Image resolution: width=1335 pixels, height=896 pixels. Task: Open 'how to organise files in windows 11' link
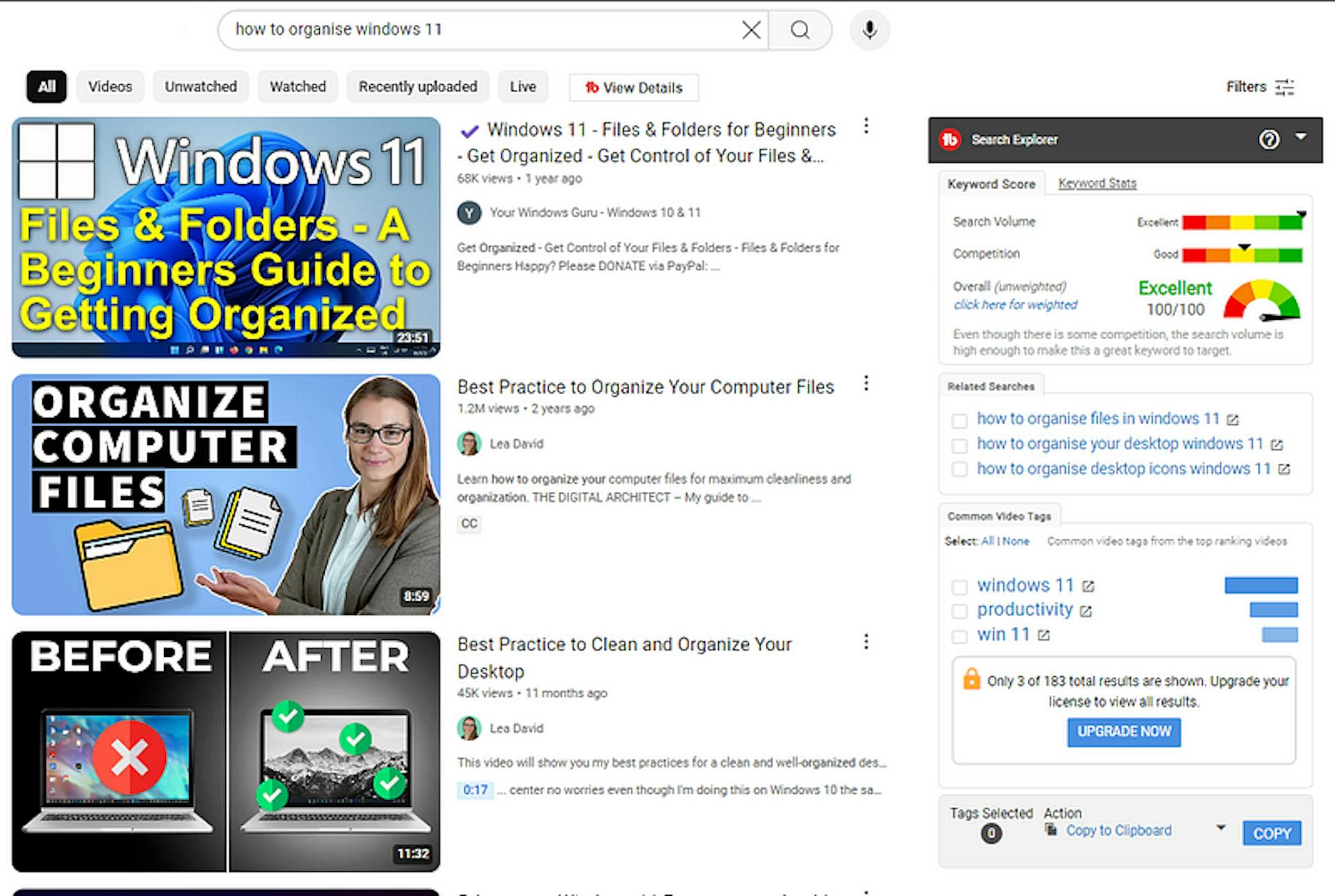click(1098, 418)
